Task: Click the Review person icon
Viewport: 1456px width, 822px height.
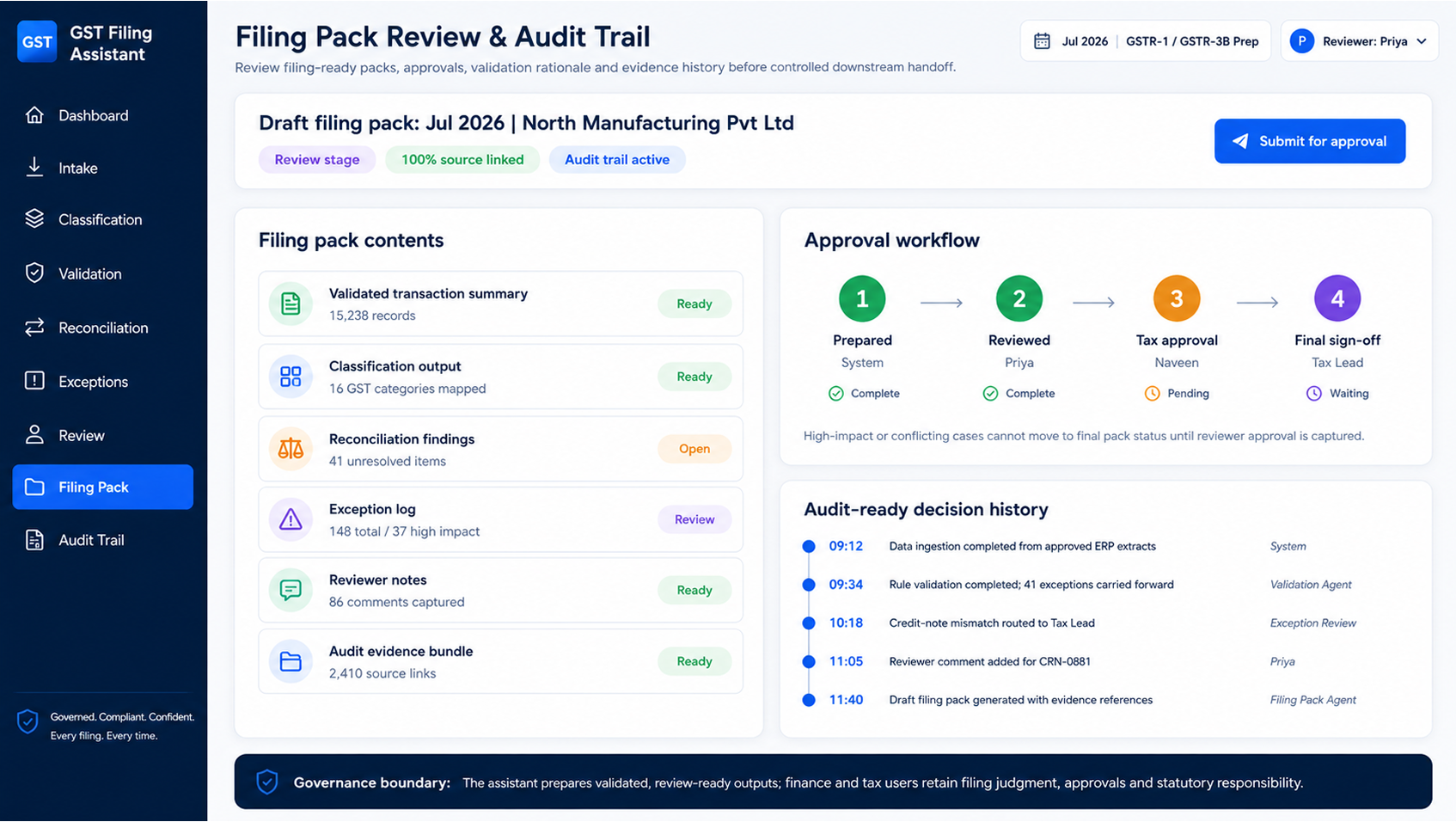Action: coord(34,435)
